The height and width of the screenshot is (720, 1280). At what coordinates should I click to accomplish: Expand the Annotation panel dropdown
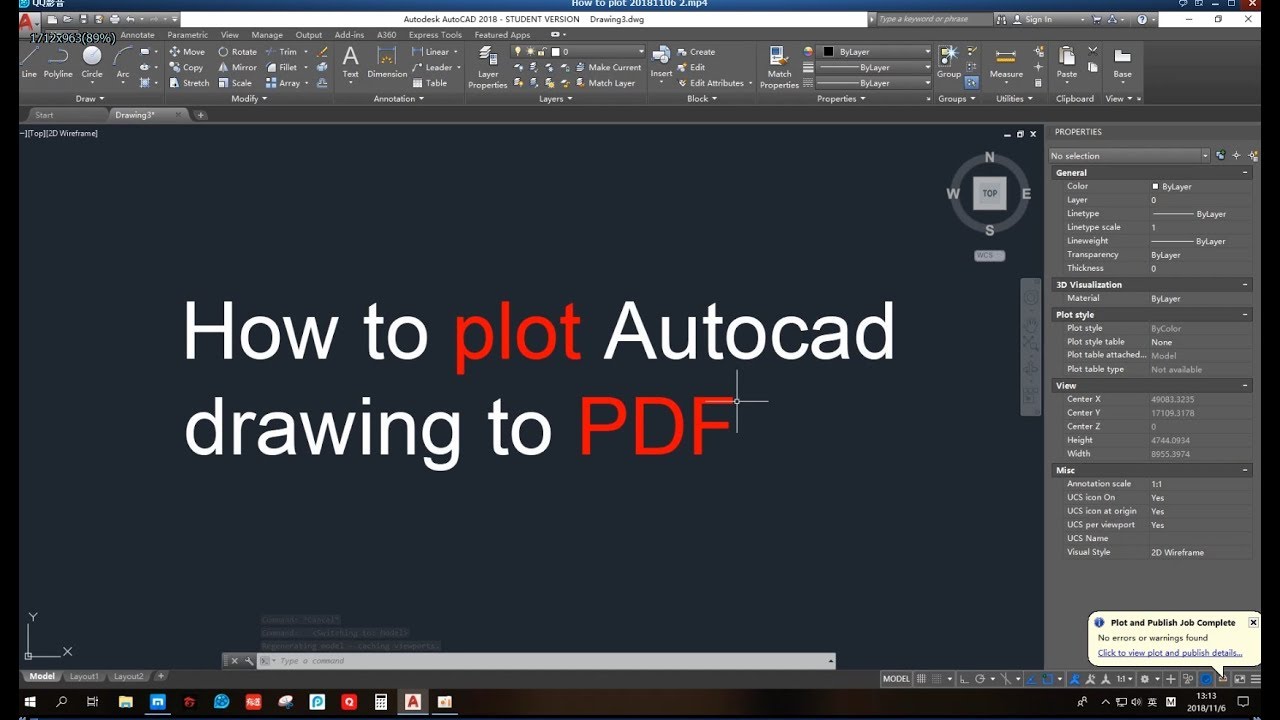tap(398, 99)
